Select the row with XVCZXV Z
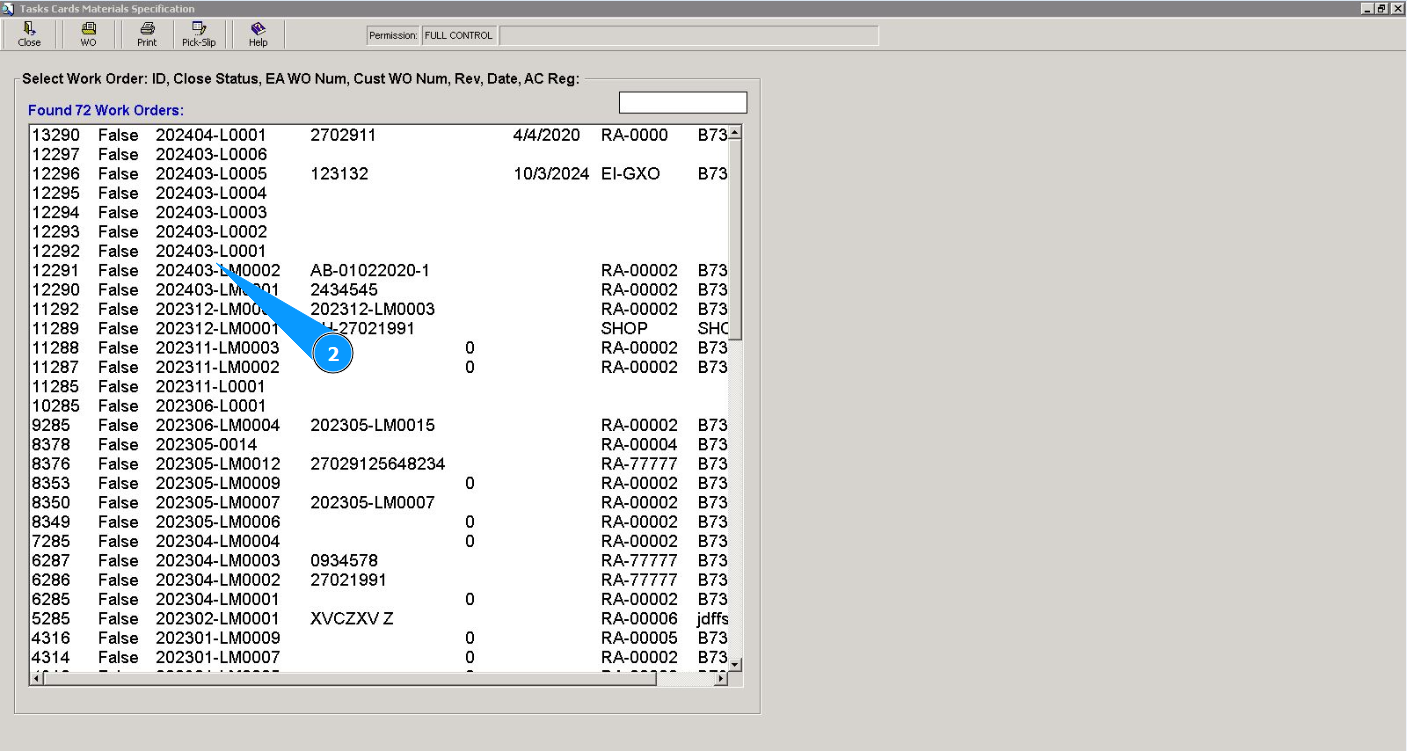This screenshot has height=753, width=1407. pyautogui.click(x=379, y=619)
